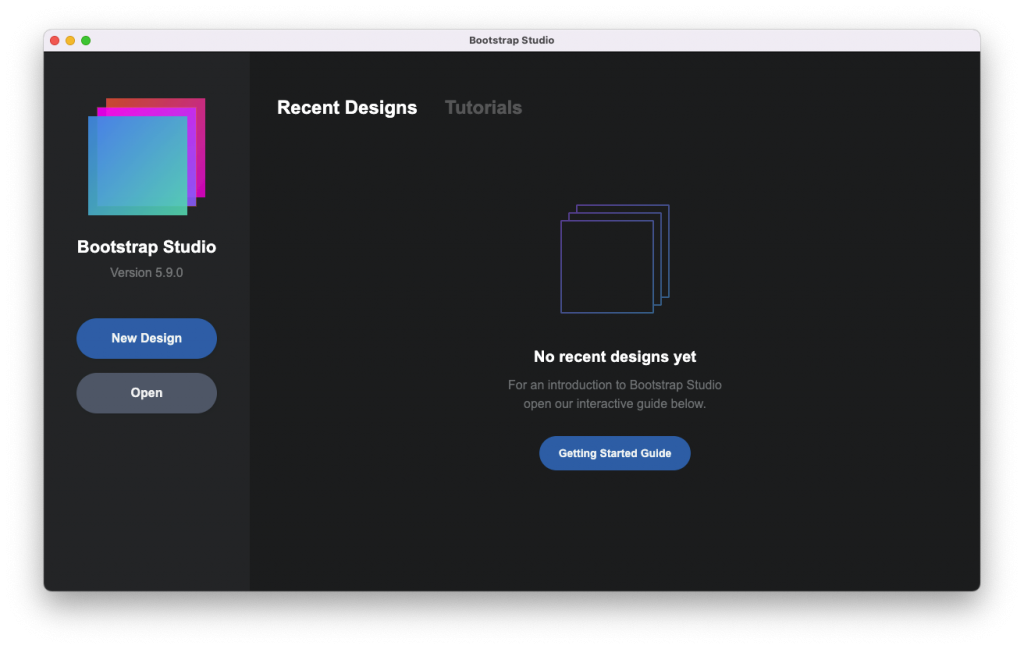Click the Version 5.9.0 text
This screenshot has width=1024, height=649.
pos(146,273)
